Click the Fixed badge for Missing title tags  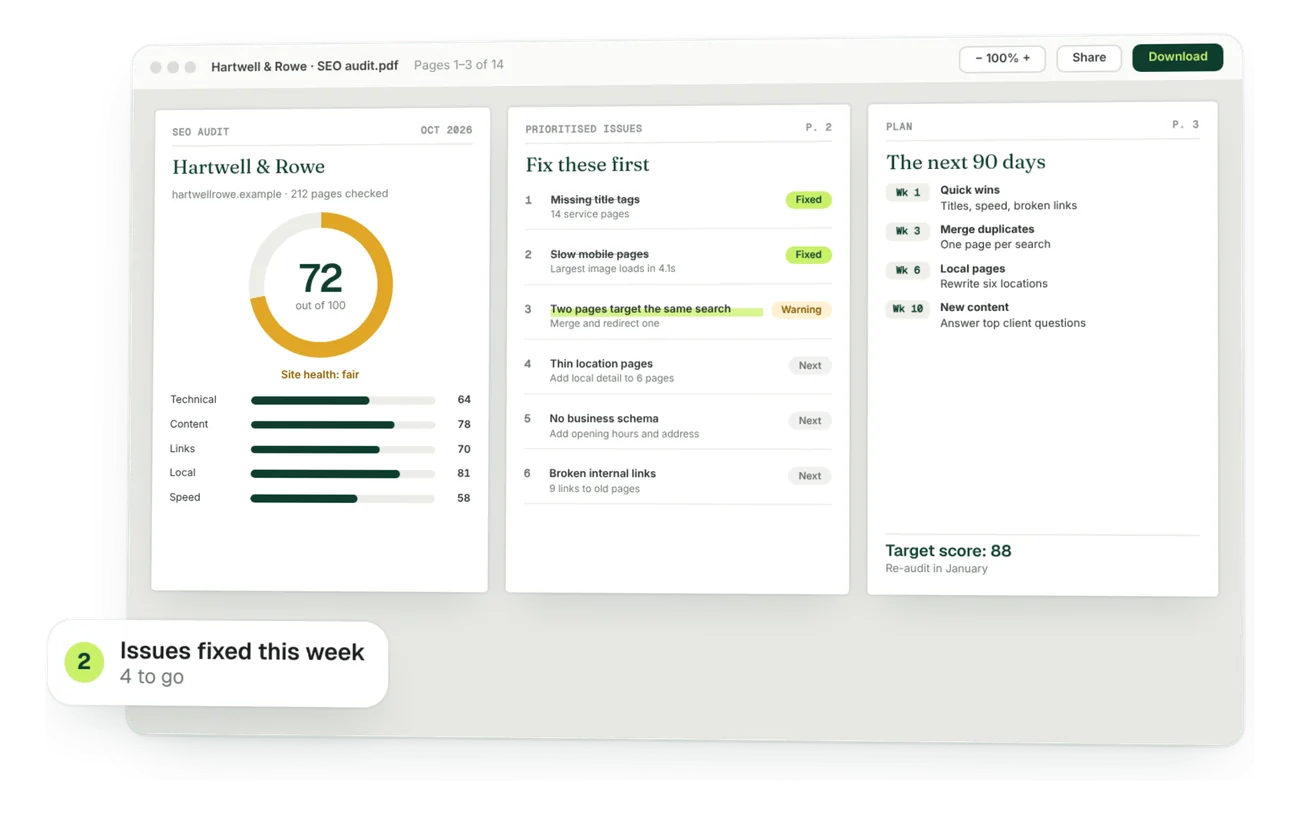(x=808, y=200)
